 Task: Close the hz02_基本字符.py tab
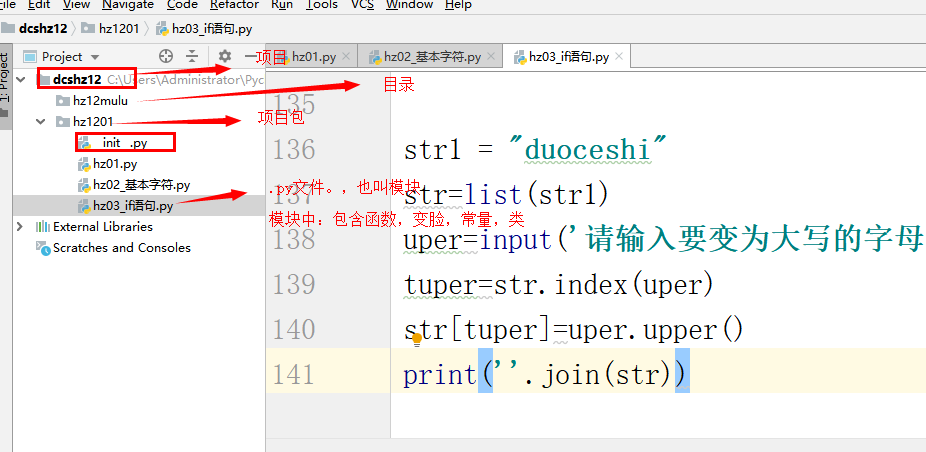click(x=490, y=57)
